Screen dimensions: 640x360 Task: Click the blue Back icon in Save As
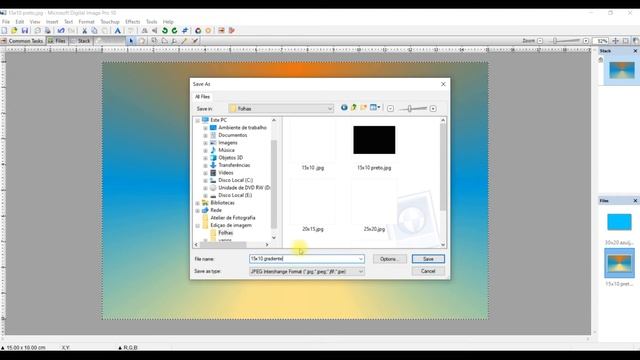[344, 108]
